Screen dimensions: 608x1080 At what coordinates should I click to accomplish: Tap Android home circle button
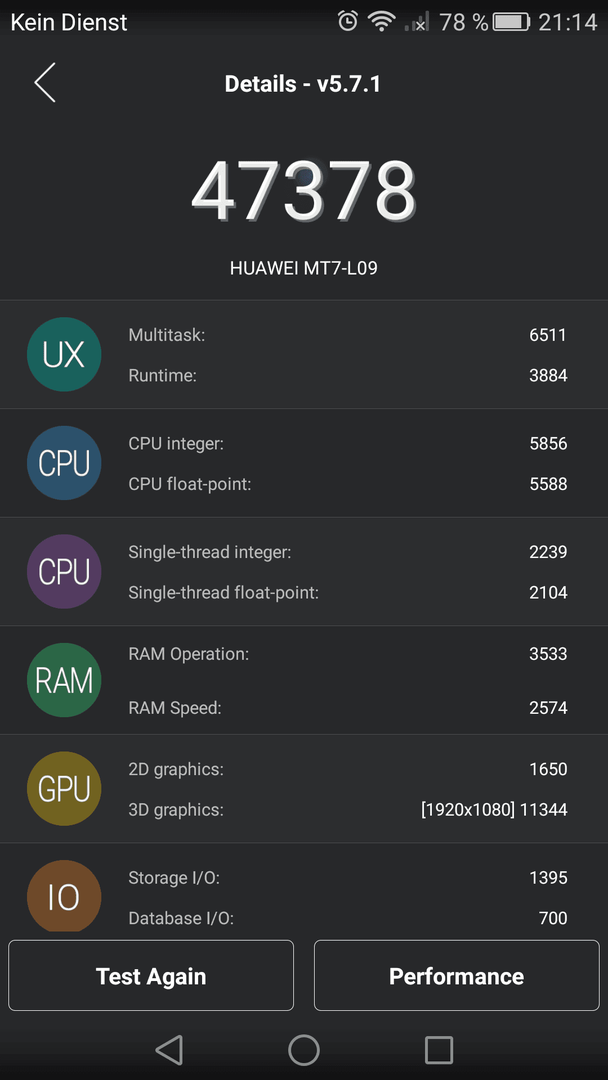304,1050
